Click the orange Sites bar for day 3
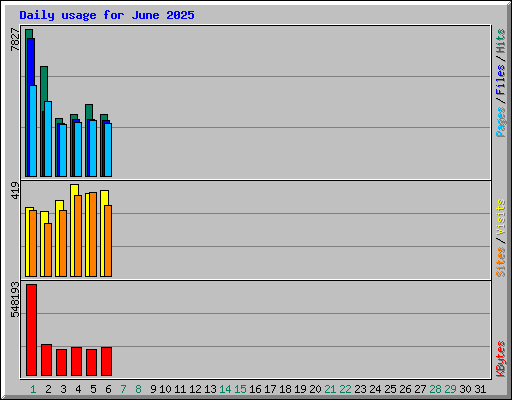Screen dimensions: 512x400 [x=63, y=243]
